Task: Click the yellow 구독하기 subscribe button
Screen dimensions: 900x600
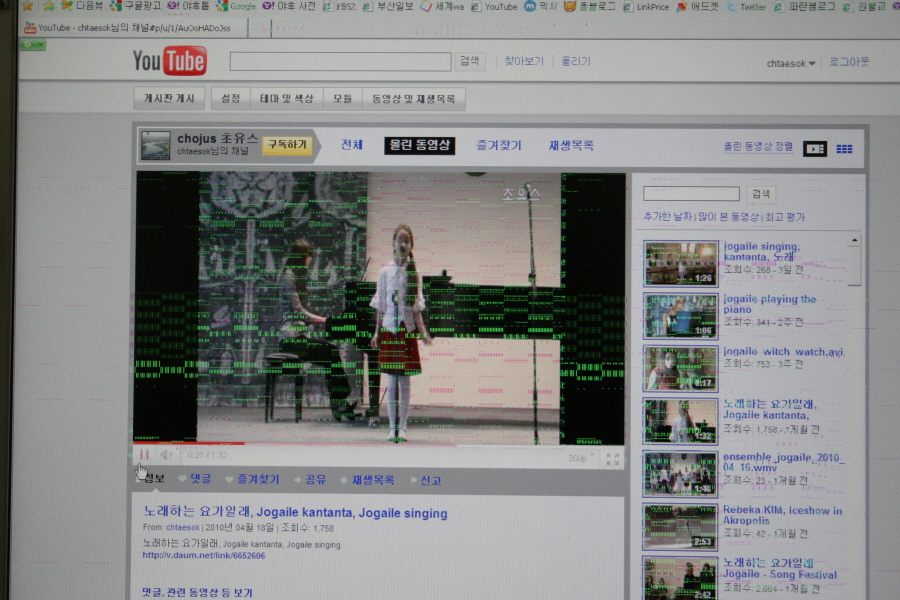Action: point(287,145)
